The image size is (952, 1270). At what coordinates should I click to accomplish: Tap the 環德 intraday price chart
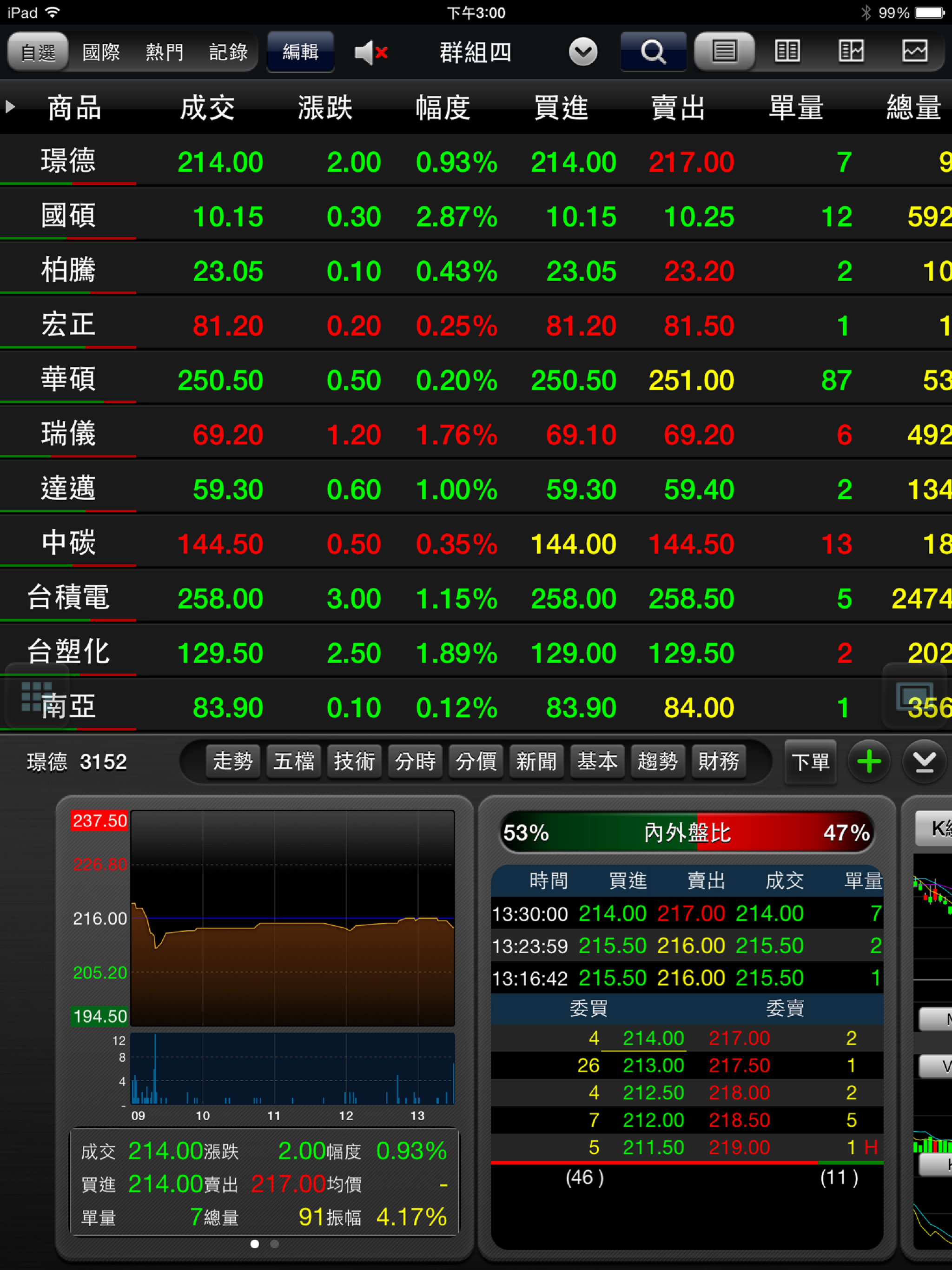(x=293, y=918)
